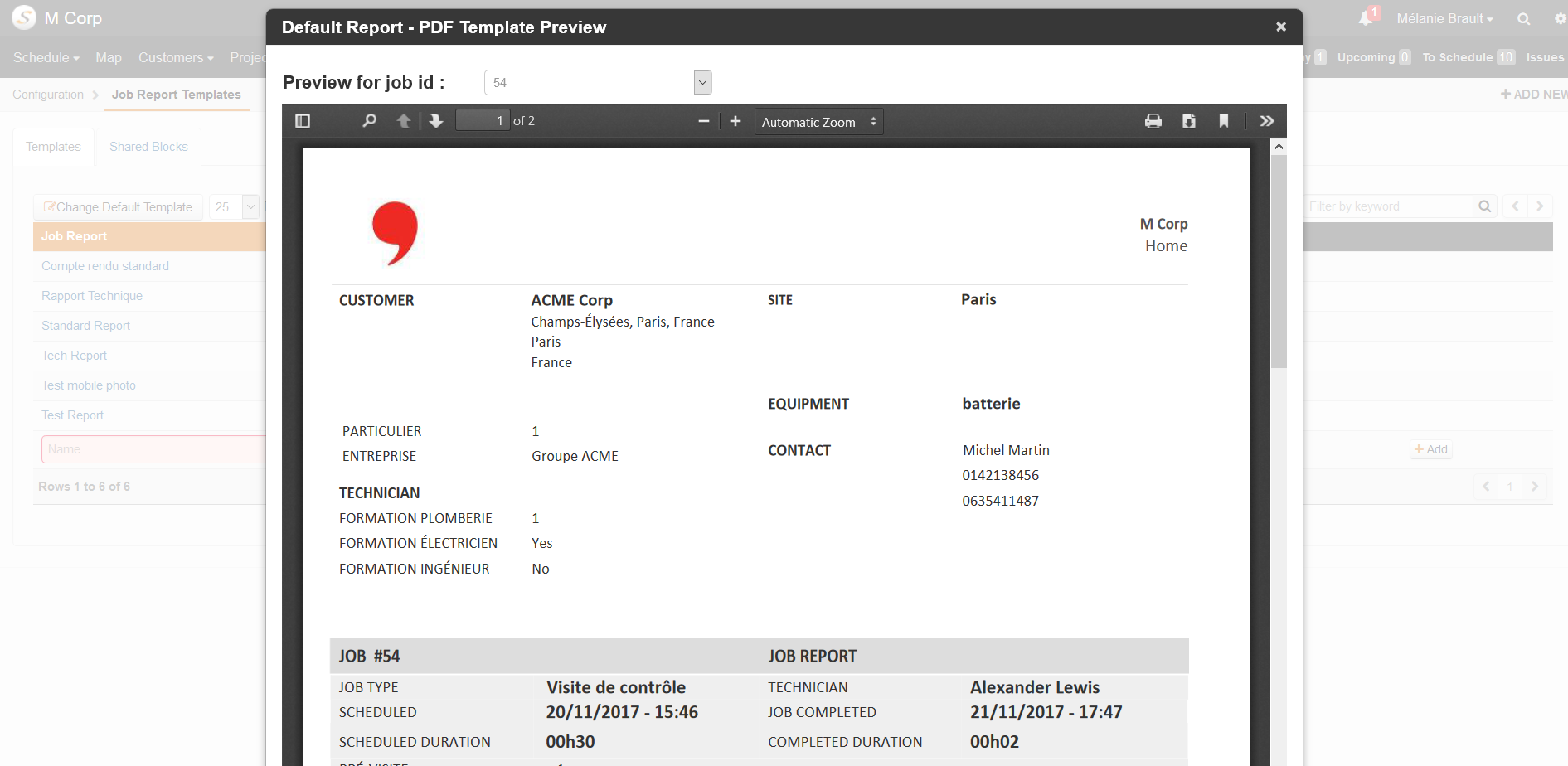Click the new template Name field
Screen dimensions: 1568x766
click(x=153, y=449)
